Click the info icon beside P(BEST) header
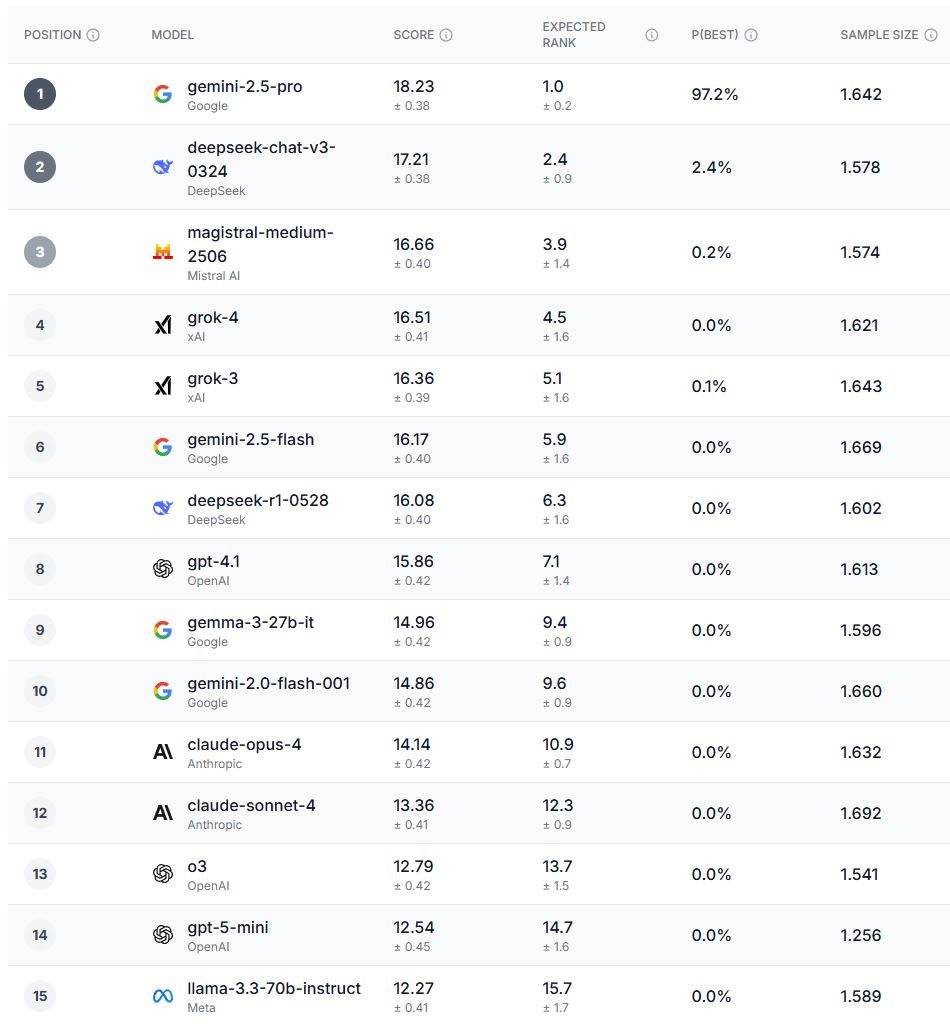Image resolution: width=950 pixels, height=1024 pixels. tap(751, 35)
